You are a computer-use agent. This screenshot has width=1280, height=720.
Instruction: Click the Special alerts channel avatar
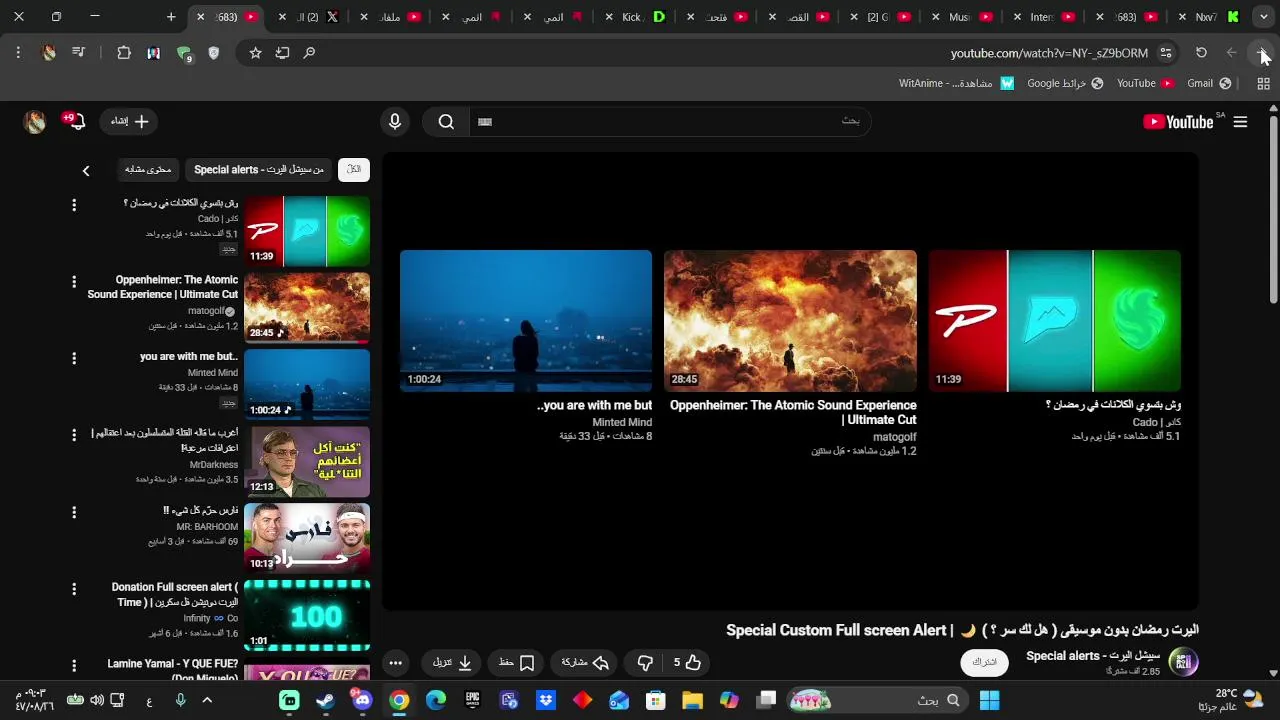tap(1184, 661)
